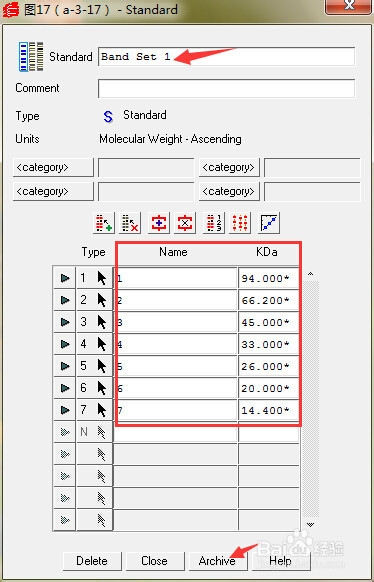Click the band set icon beside Standard
This screenshot has height=582, width=374.
(x=31, y=56)
